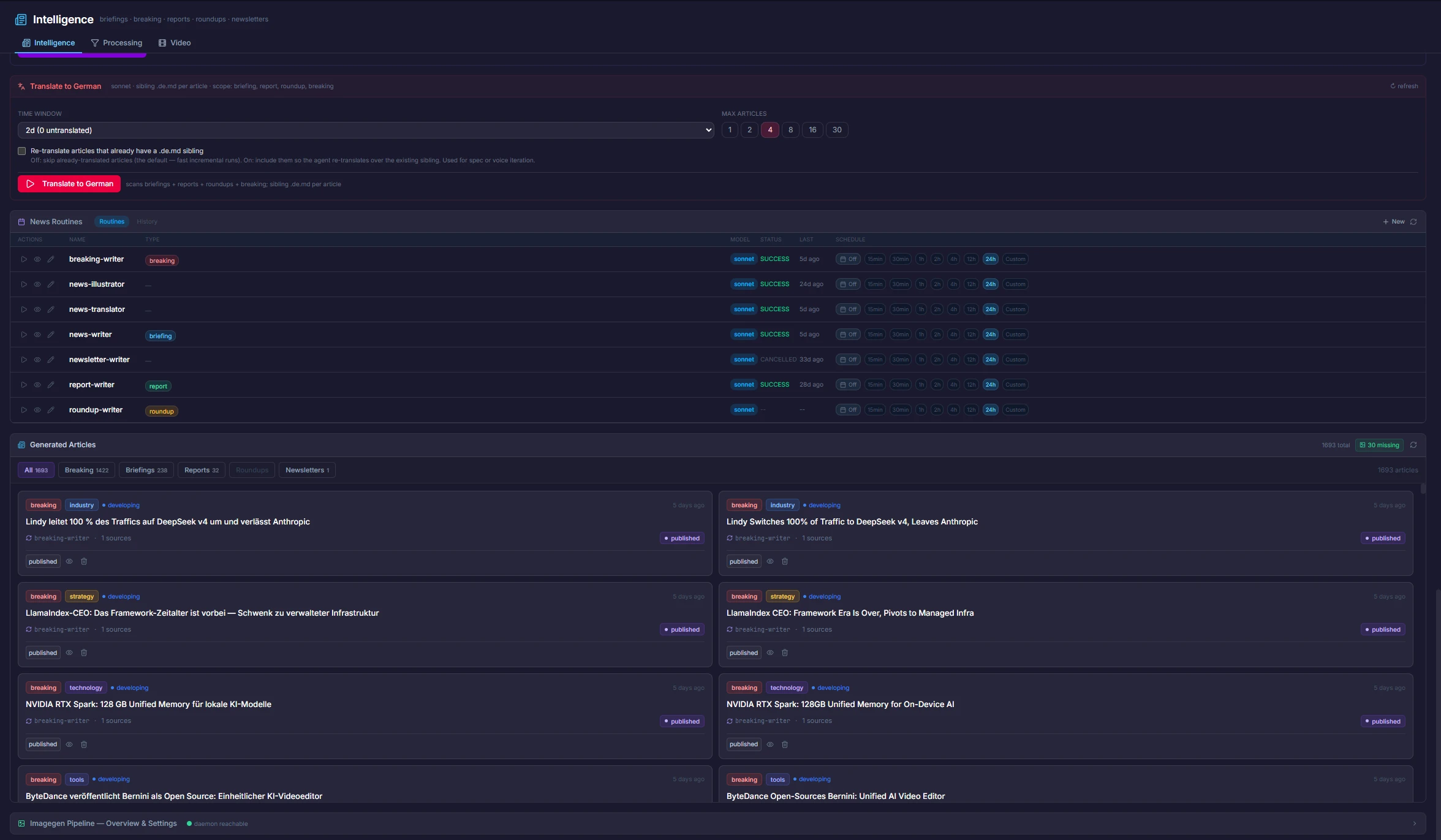The width and height of the screenshot is (1441, 840).
Task: Select 1 as max articles
Action: point(730,130)
